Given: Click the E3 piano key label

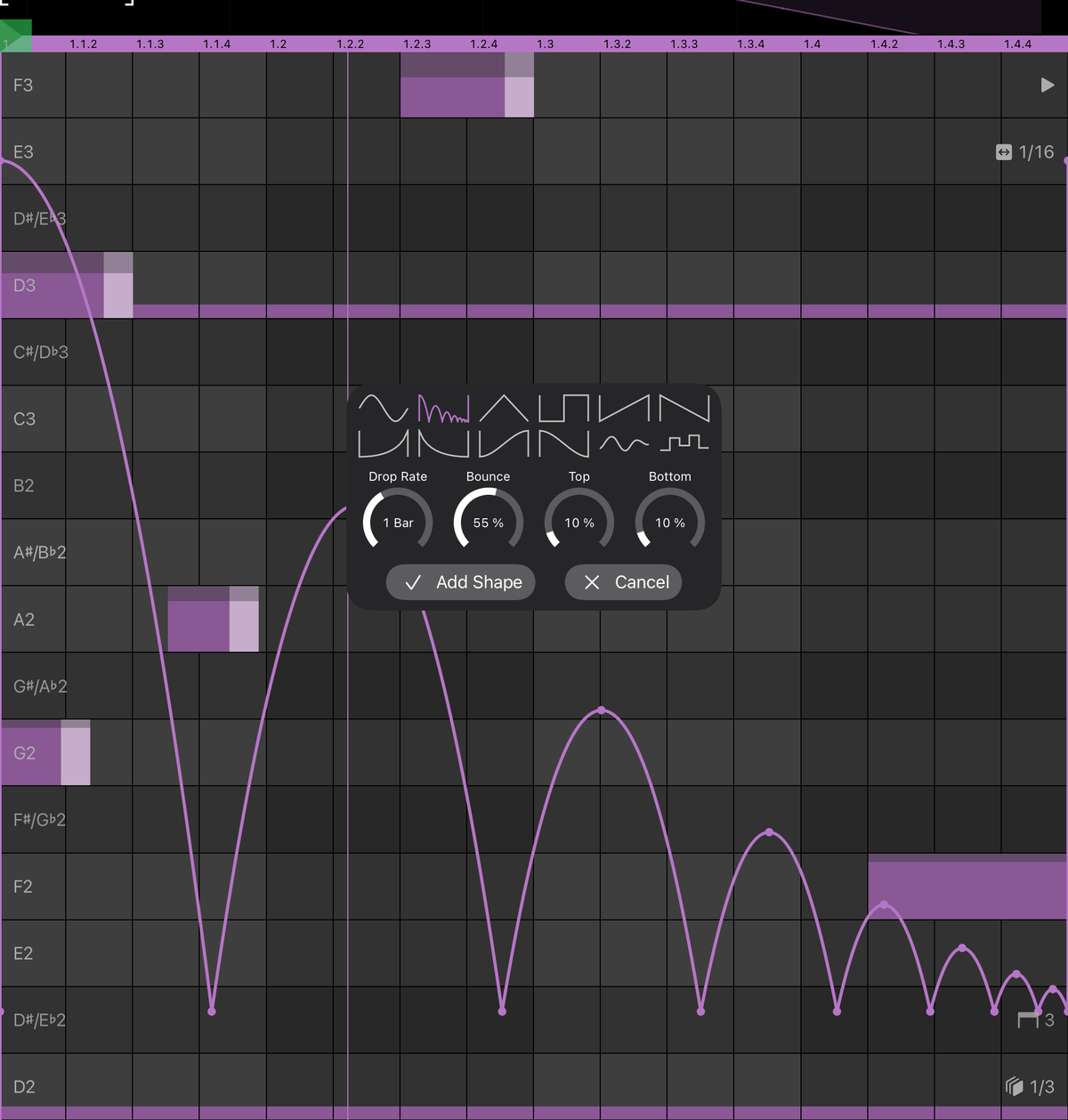Looking at the screenshot, I should click(23, 151).
